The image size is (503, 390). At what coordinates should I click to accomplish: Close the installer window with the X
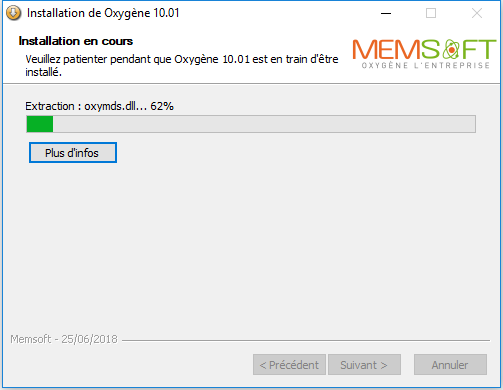(477, 13)
